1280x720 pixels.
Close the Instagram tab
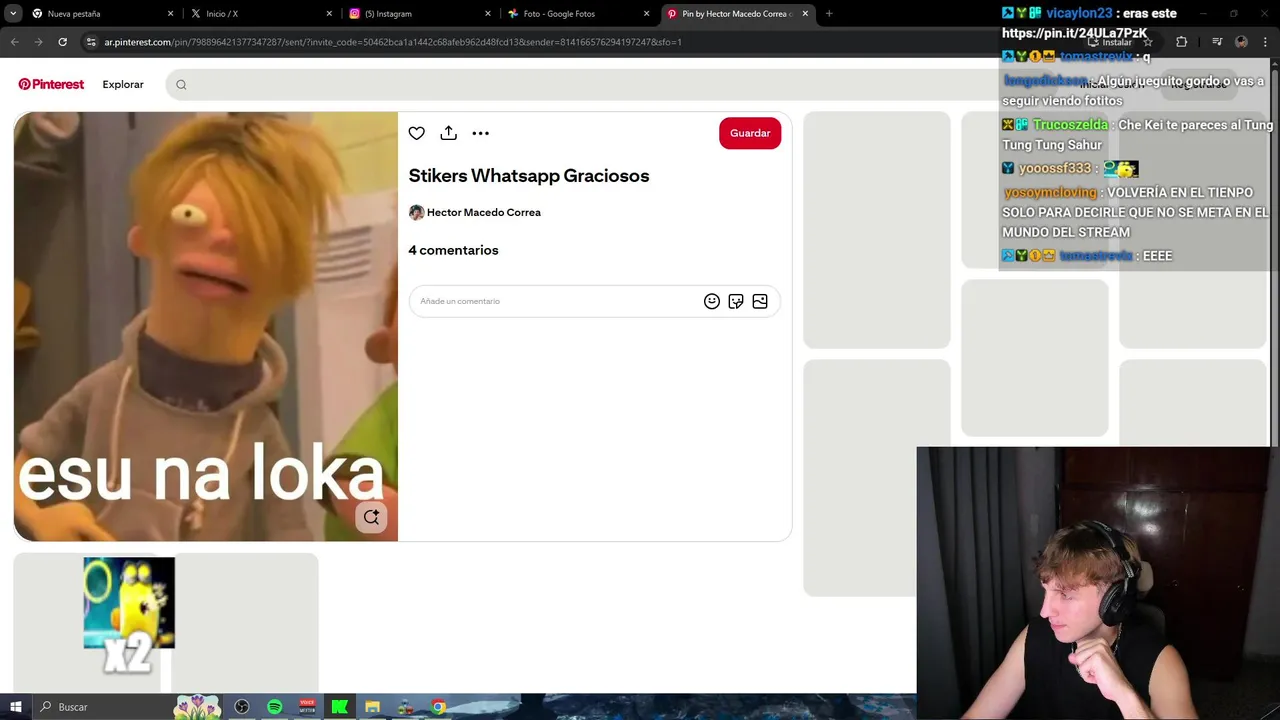point(488,14)
